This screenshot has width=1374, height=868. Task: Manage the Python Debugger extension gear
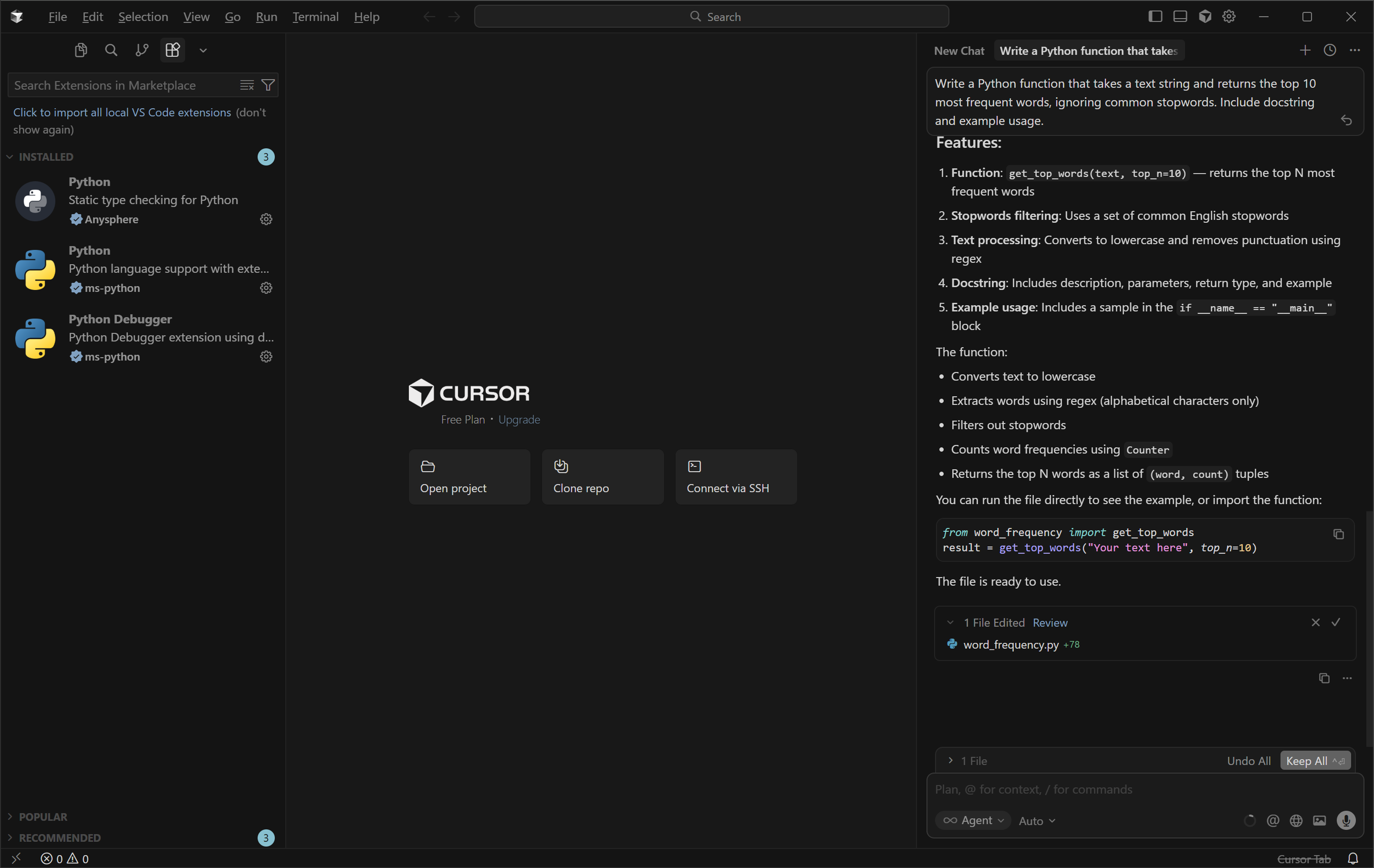click(266, 356)
